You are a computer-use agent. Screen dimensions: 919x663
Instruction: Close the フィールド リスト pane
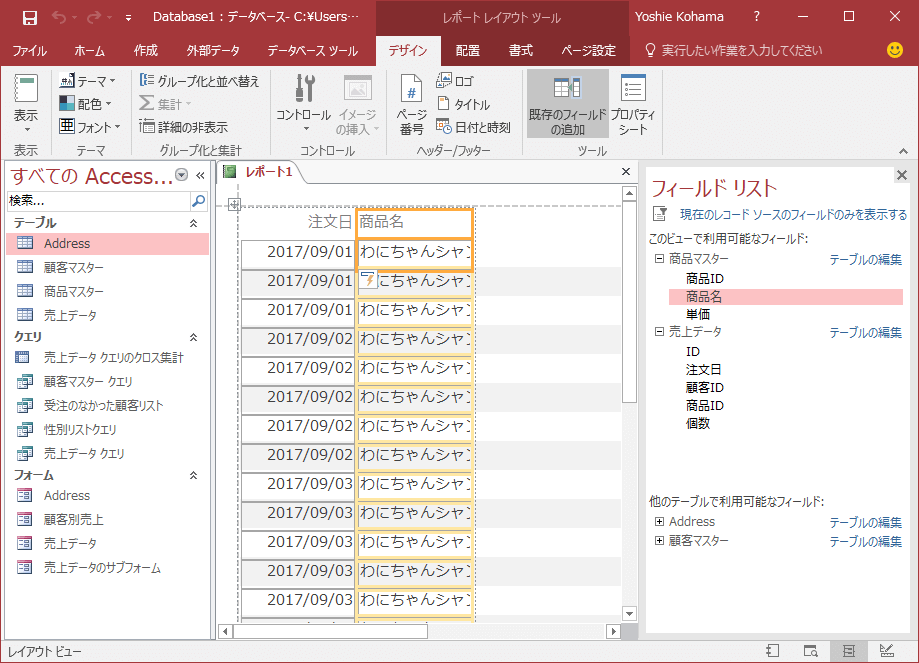coord(901,175)
